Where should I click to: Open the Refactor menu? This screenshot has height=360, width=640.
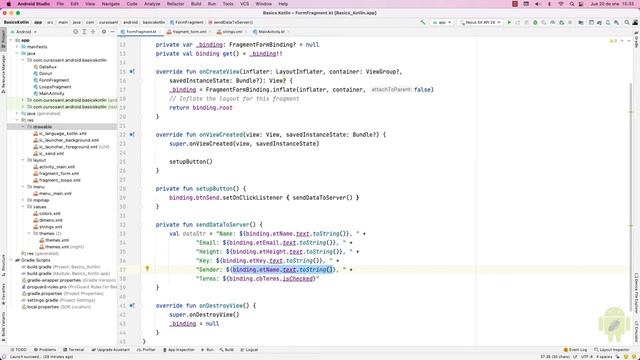tap(176, 4)
